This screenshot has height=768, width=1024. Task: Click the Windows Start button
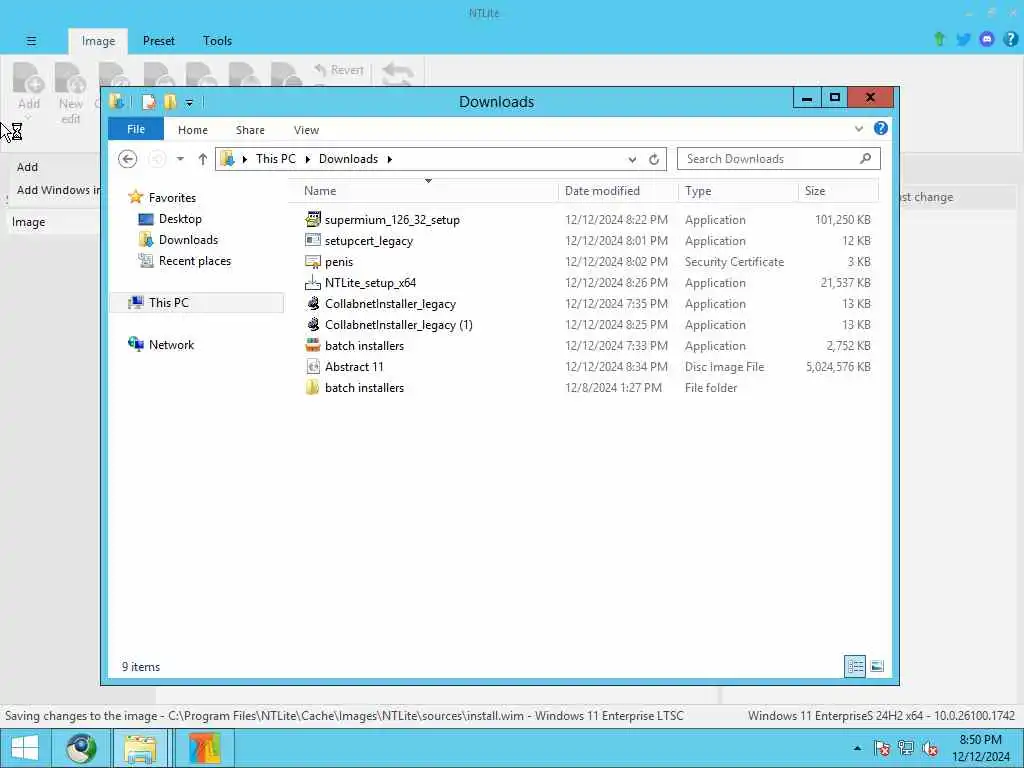(x=24, y=748)
